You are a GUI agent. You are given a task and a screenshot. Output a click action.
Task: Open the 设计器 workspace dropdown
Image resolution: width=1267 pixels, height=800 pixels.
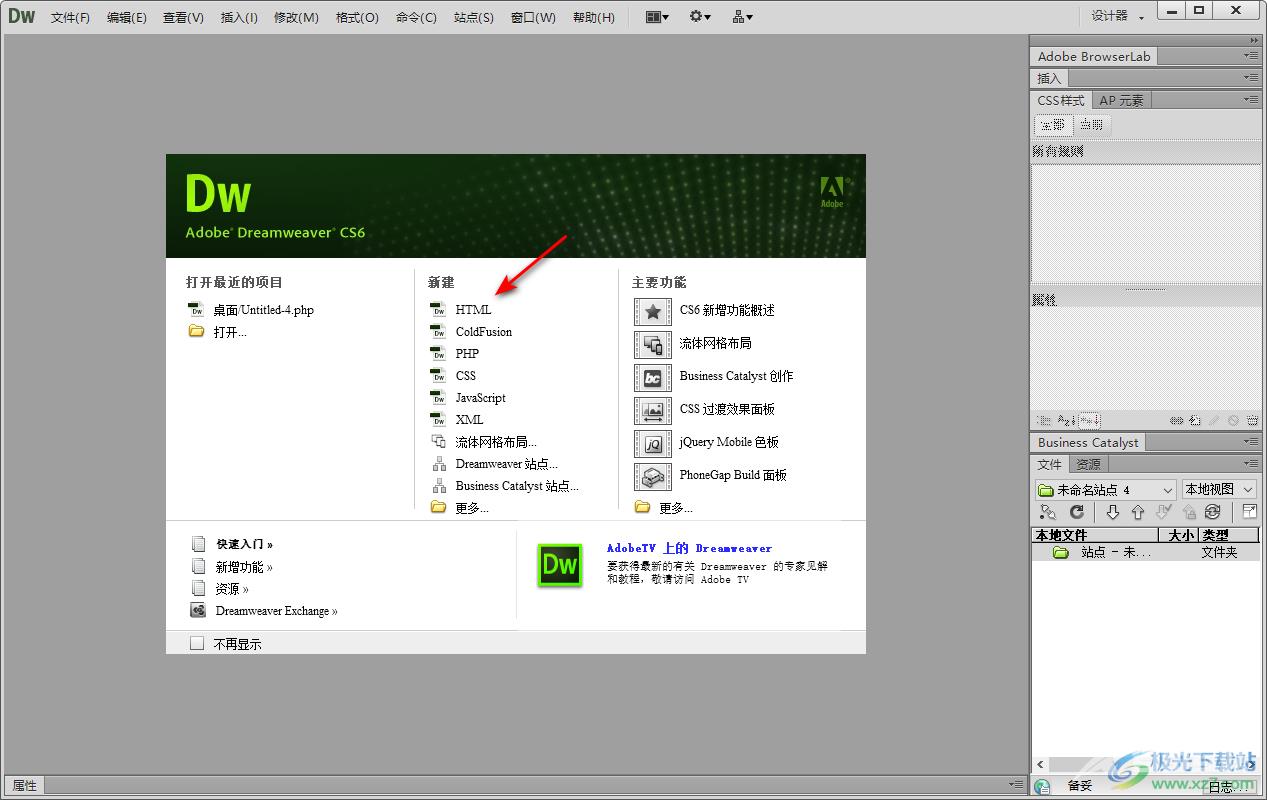[1118, 16]
